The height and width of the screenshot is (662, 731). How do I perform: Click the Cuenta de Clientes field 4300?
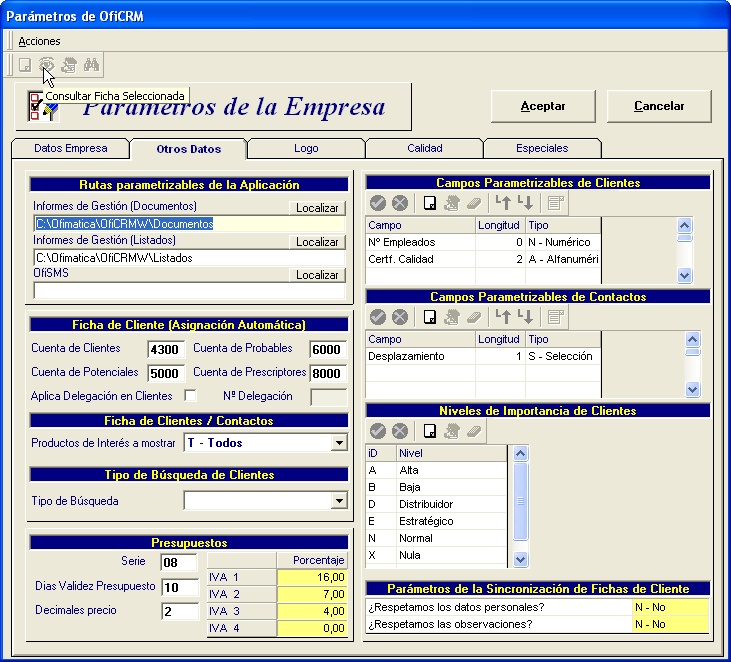point(166,349)
